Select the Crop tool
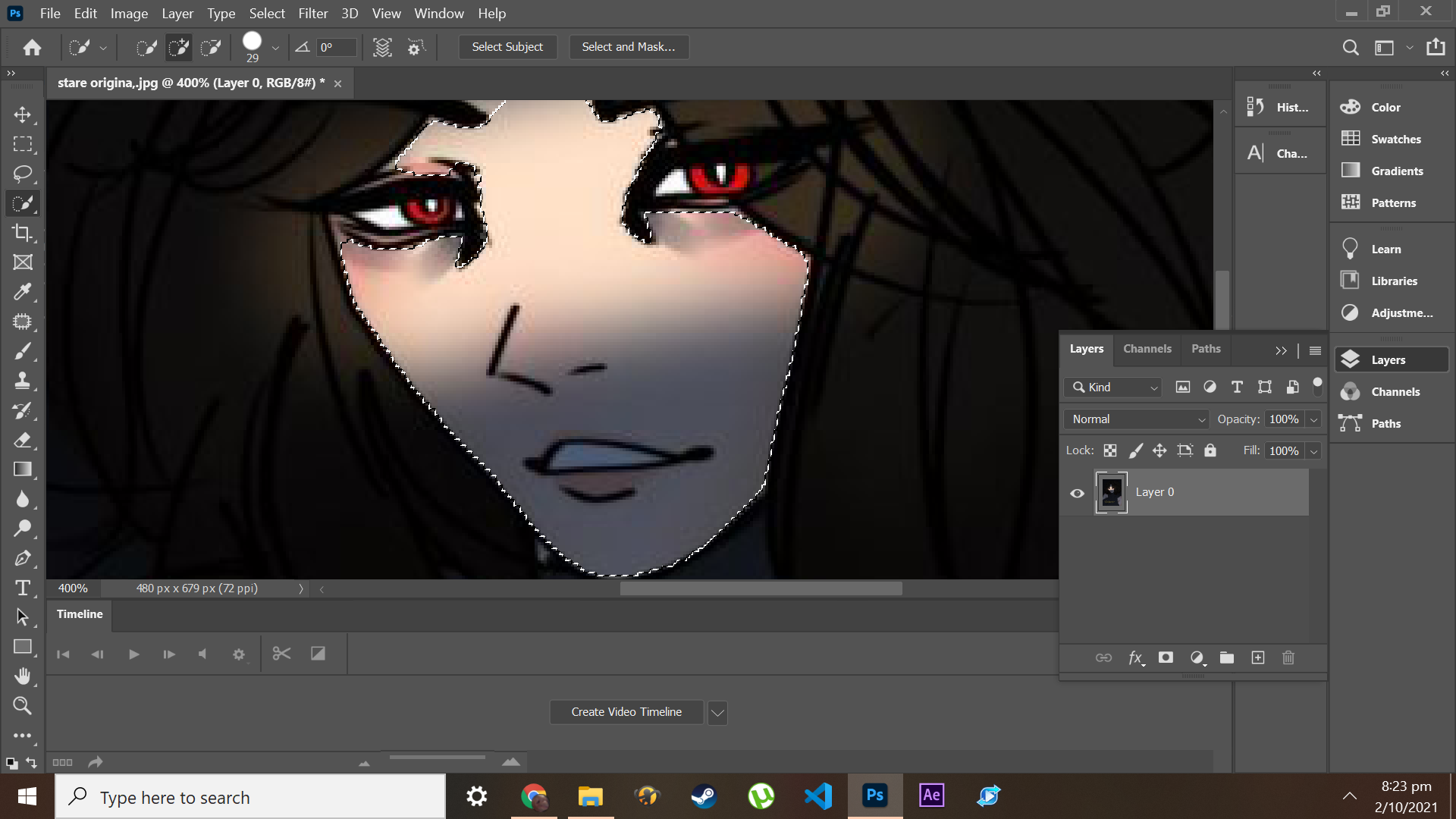 pos(23,233)
